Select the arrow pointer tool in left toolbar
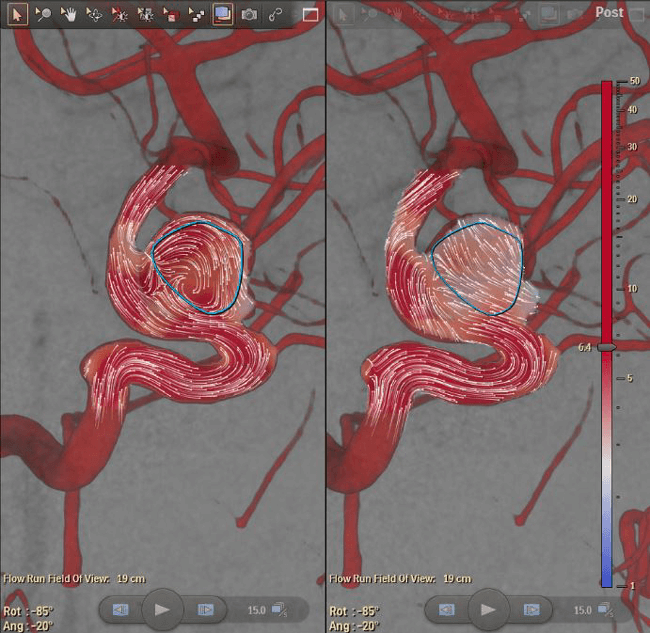650x633 pixels. [17, 14]
